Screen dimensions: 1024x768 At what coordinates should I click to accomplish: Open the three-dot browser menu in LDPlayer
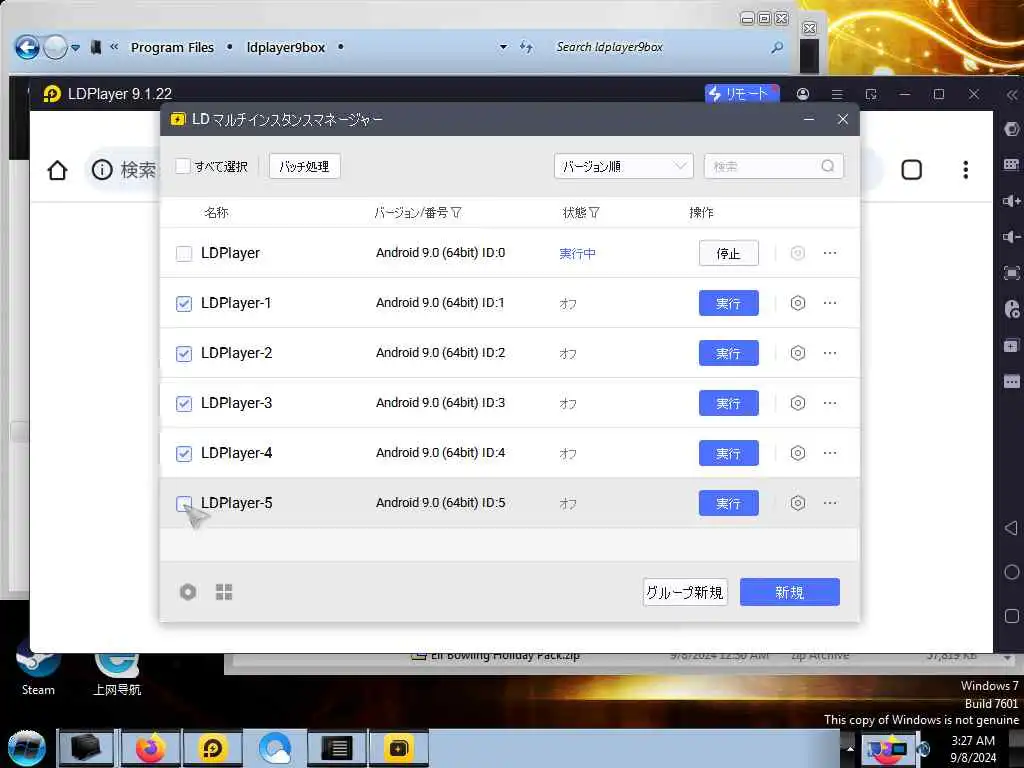pos(965,170)
